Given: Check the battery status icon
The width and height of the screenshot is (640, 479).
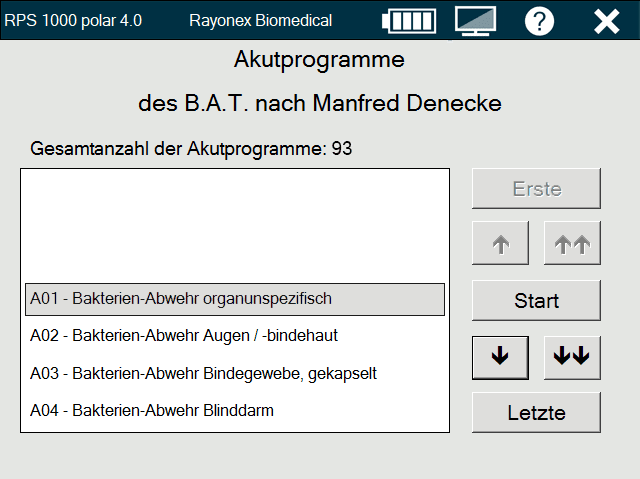Looking at the screenshot, I should point(410,21).
